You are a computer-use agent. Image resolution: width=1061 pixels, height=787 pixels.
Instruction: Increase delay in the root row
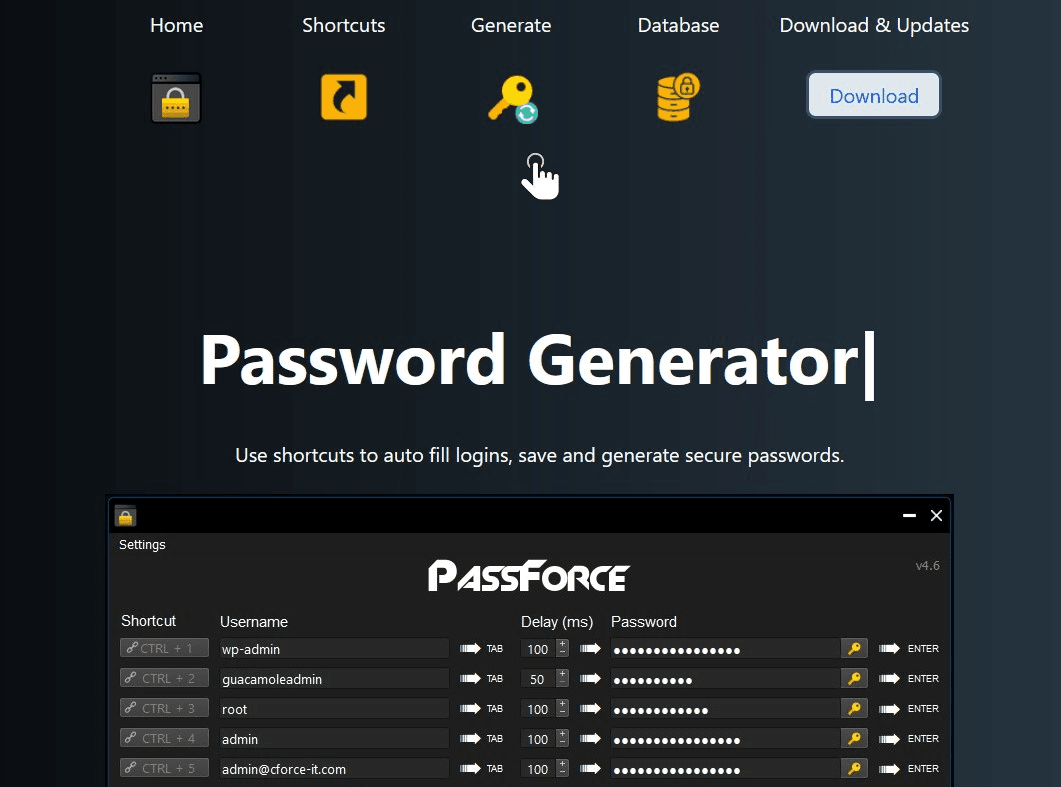pyautogui.click(x=562, y=704)
